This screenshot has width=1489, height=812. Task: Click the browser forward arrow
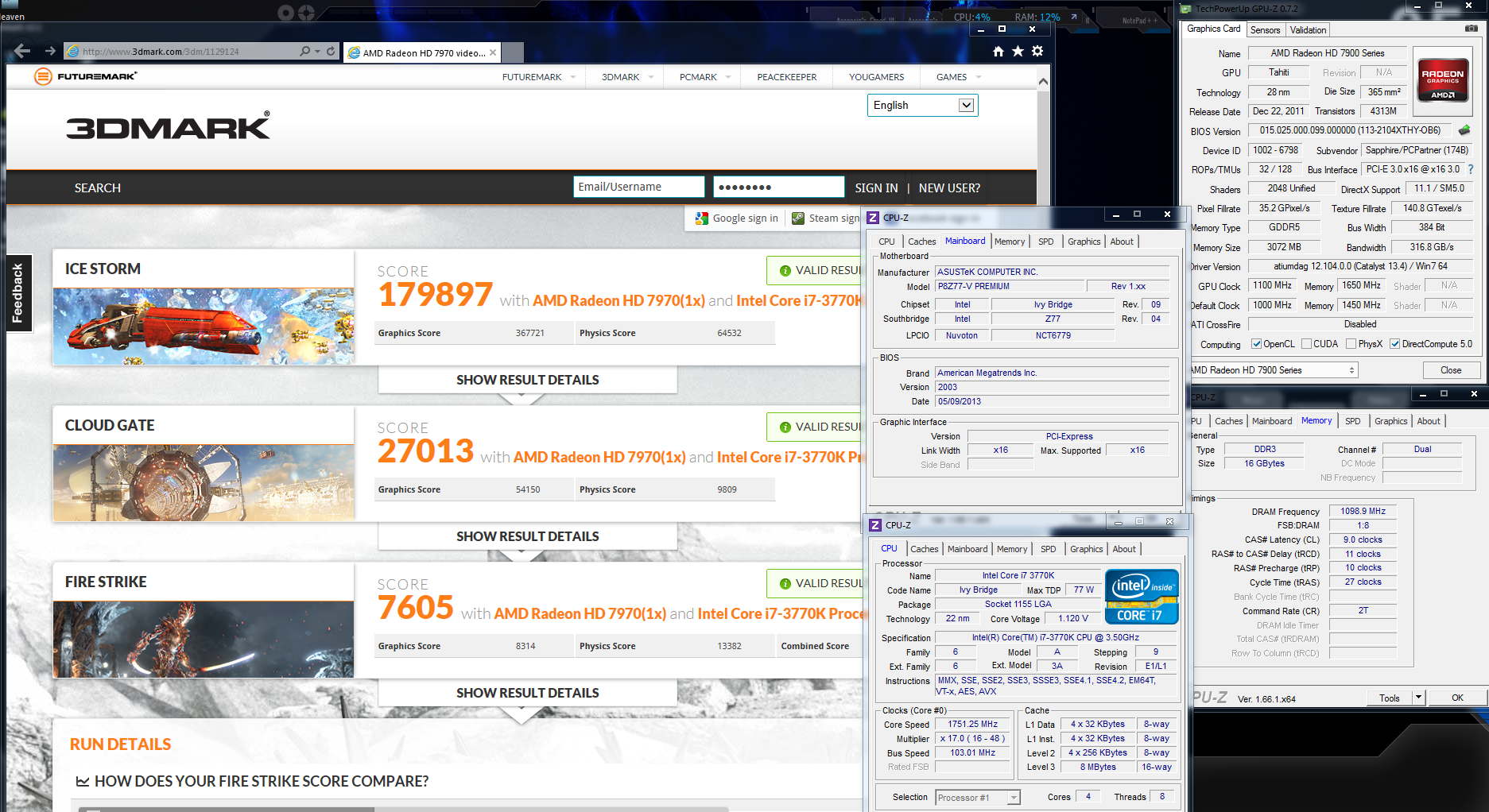tap(50, 51)
